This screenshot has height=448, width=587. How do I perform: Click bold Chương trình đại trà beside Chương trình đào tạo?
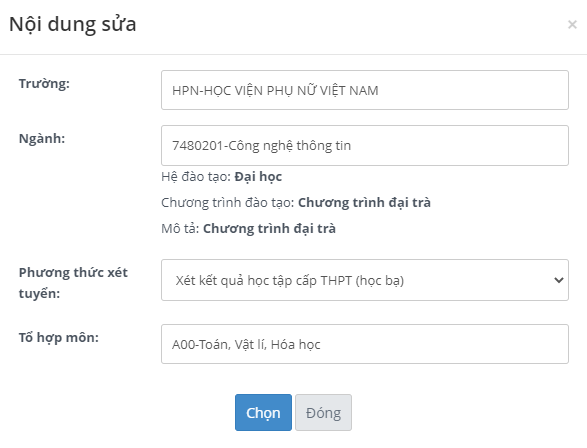(x=364, y=202)
